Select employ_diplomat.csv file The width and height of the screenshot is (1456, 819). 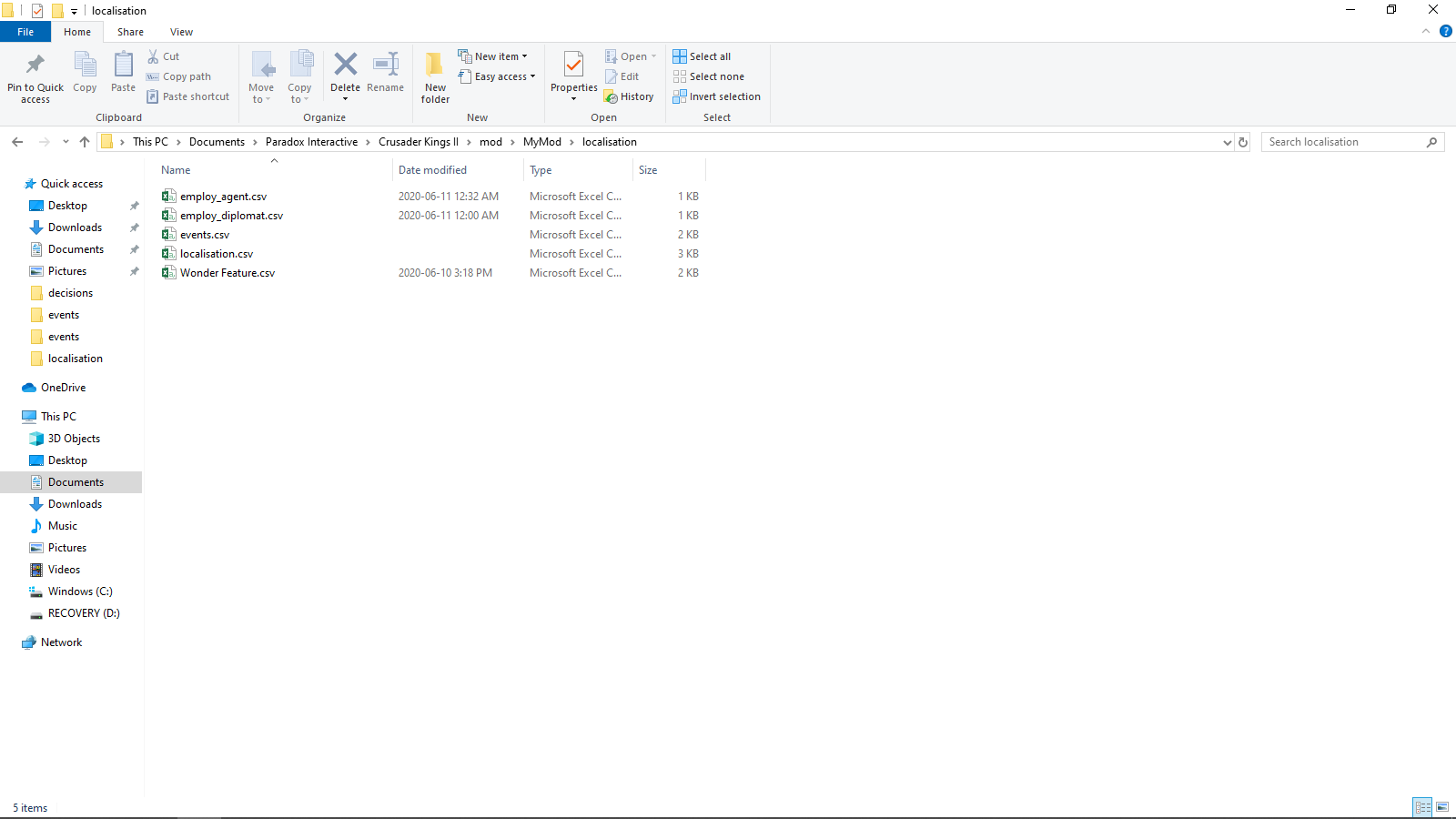231,216
